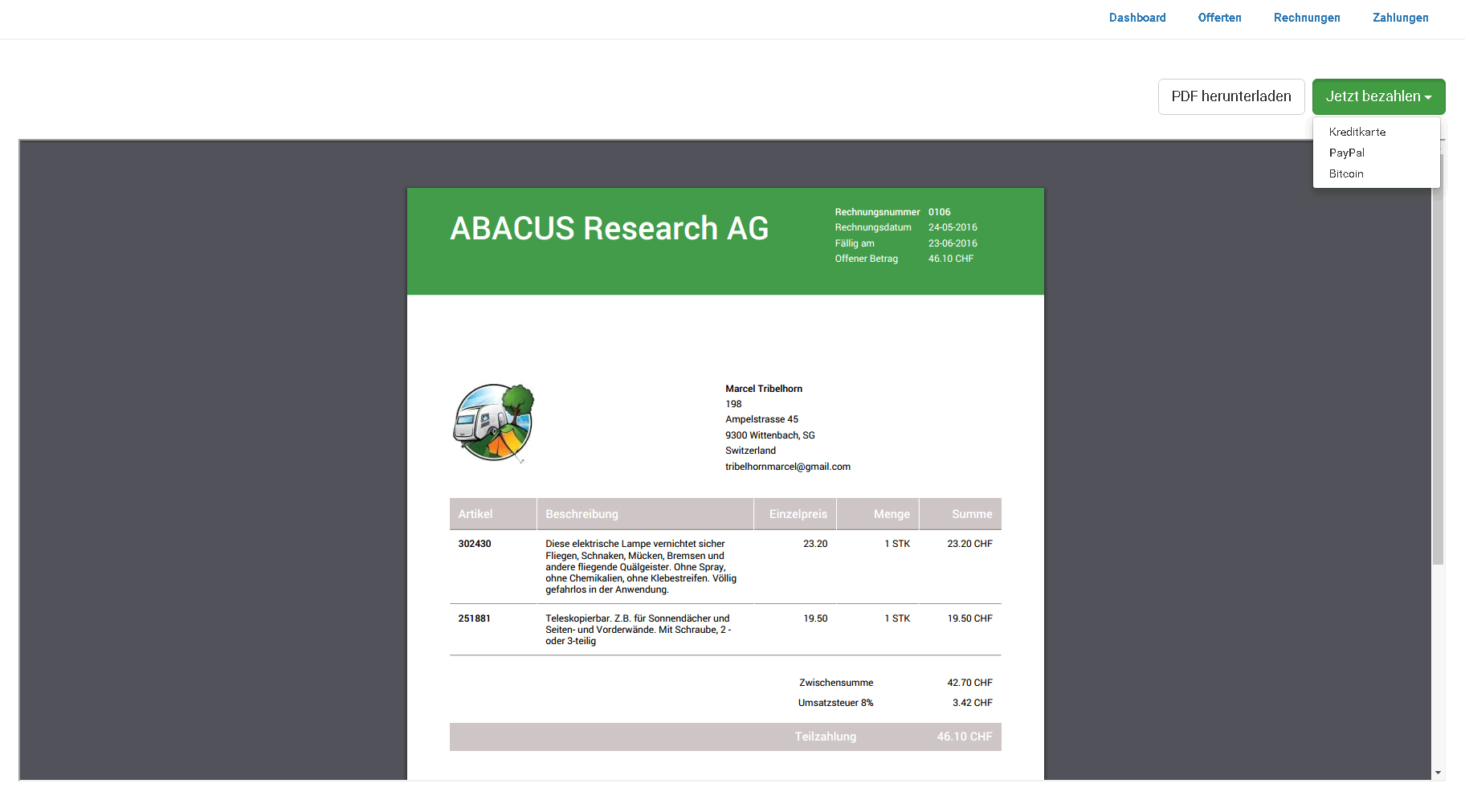
Task: Click the camping caravan logo image
Action: point(493,423)
